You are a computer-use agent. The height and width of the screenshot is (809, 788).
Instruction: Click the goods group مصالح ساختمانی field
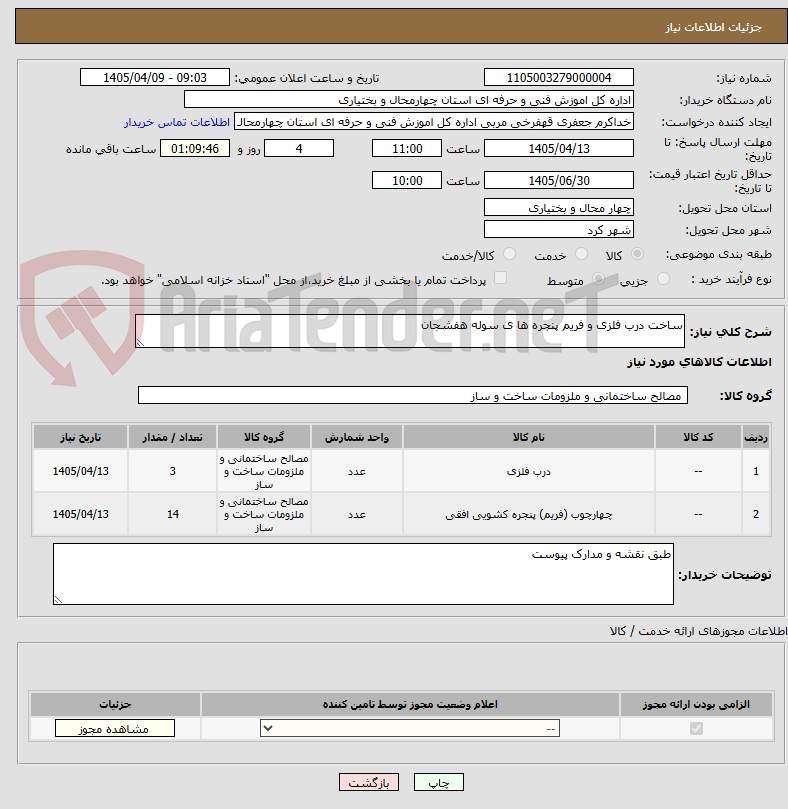coord(412,395)
